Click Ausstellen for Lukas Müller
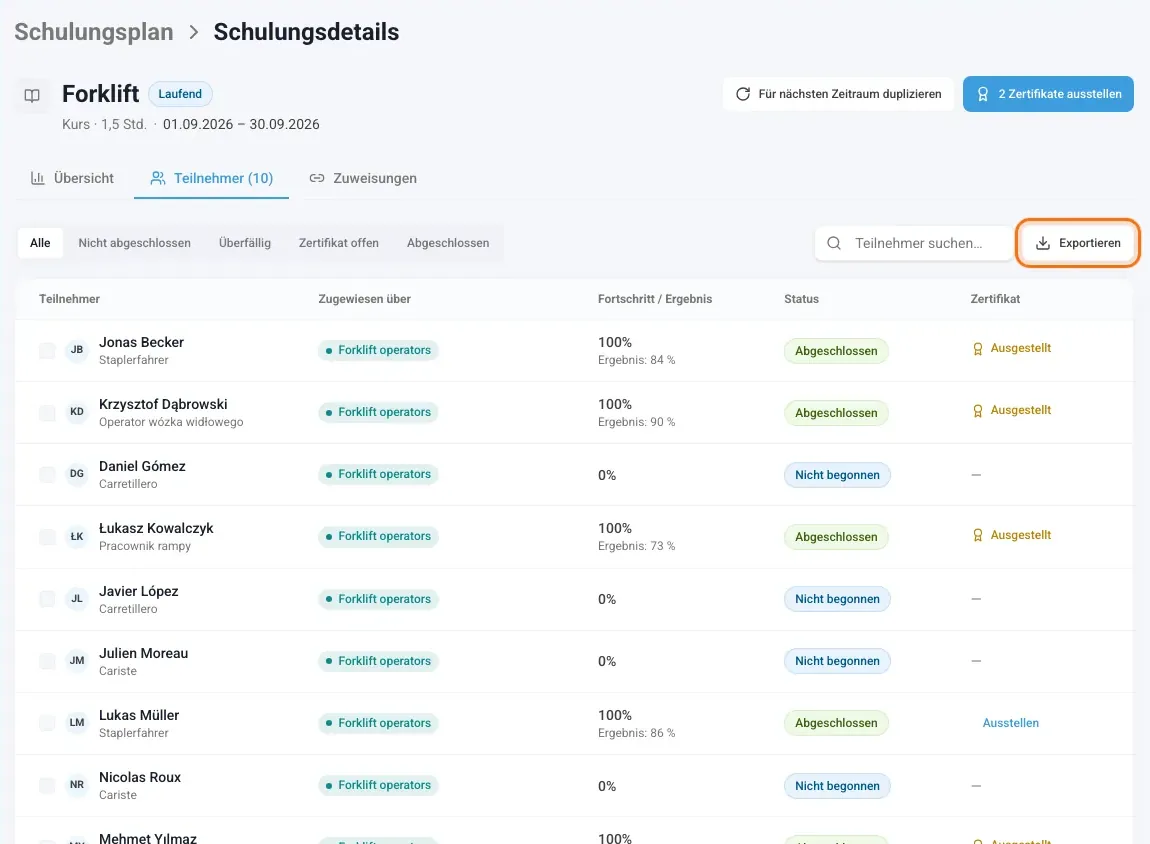1150x844 pixels. pos(1011,723)
